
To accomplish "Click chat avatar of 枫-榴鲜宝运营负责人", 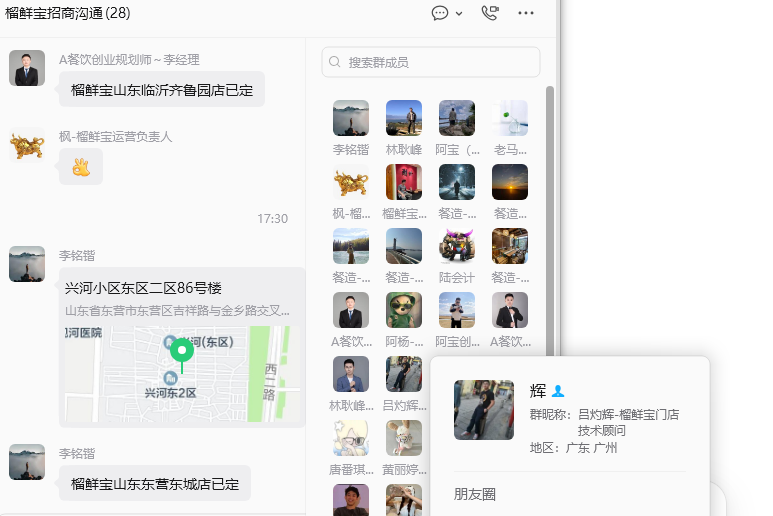I will pos(27,145).
